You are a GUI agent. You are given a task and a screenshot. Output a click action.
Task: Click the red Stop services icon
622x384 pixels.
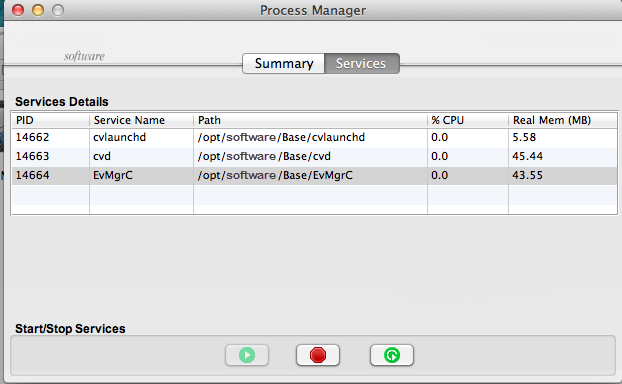pyautogui.click(x=318, y=355)
